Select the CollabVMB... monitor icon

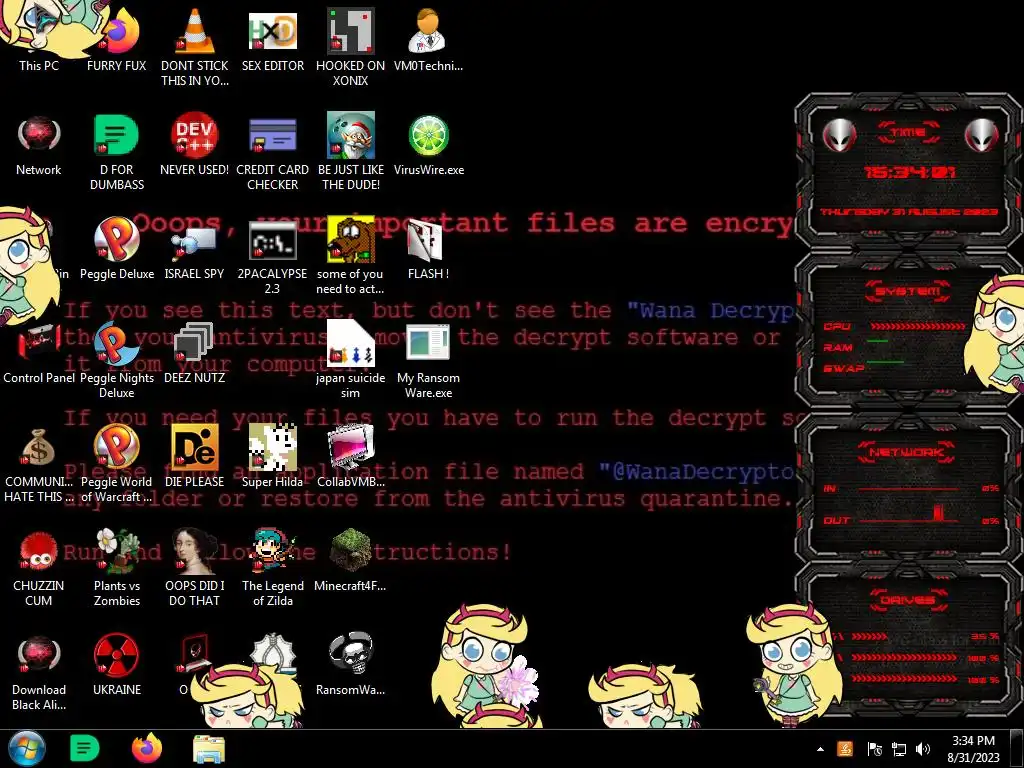[351, 456]
